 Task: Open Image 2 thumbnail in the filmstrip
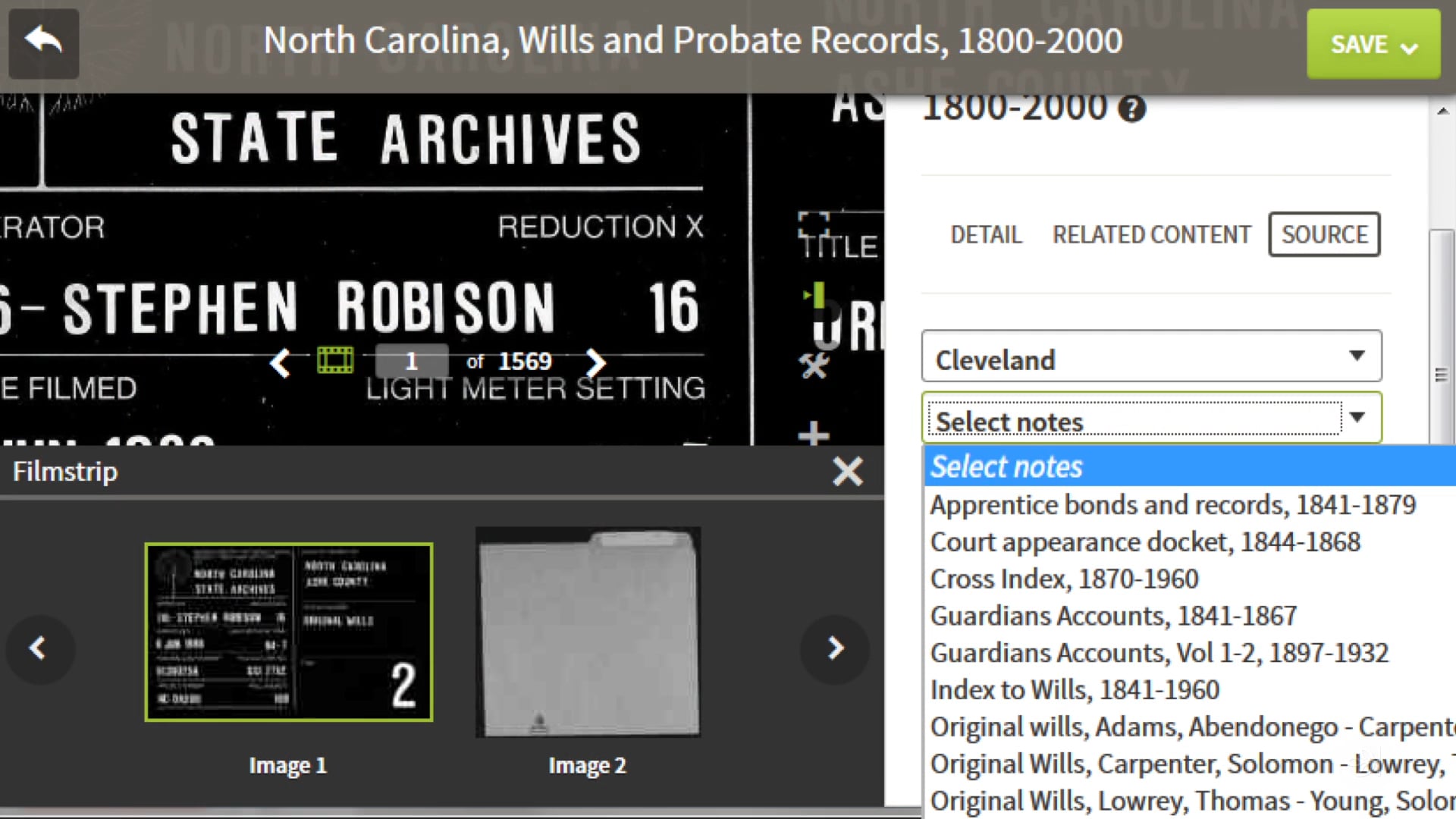pyautogui.click(x=587, y=632)
